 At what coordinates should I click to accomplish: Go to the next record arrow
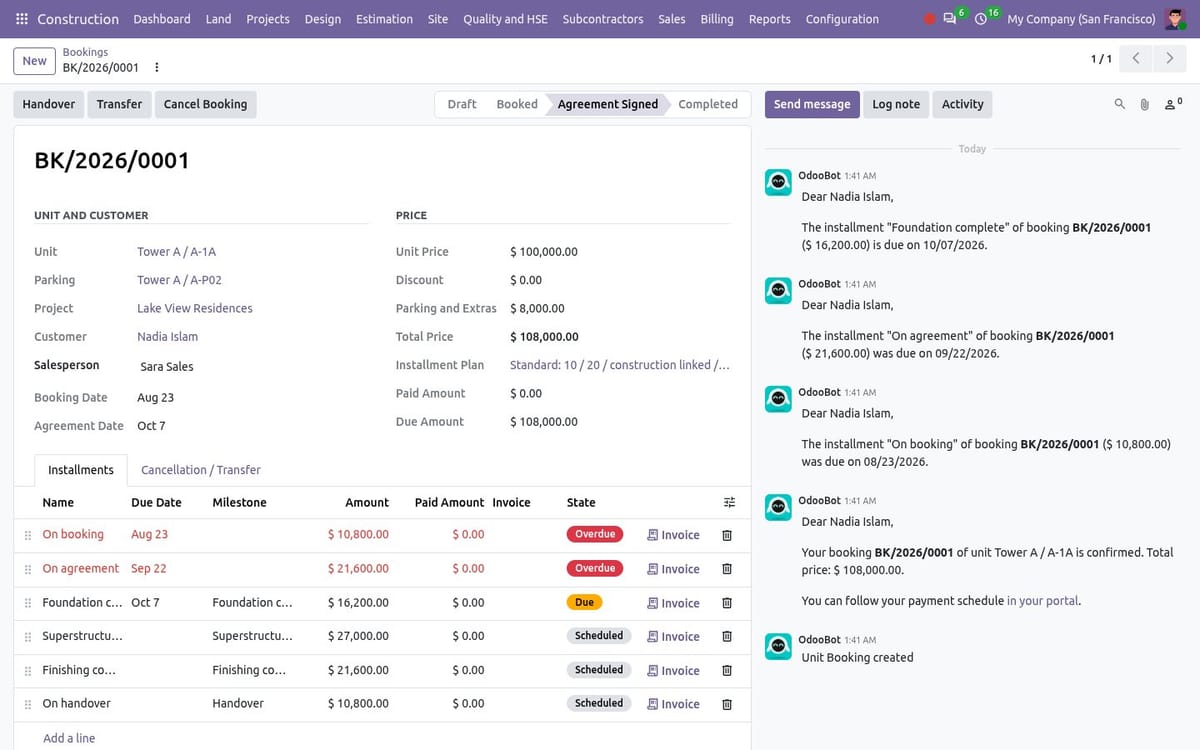[x=1169, y=58]
